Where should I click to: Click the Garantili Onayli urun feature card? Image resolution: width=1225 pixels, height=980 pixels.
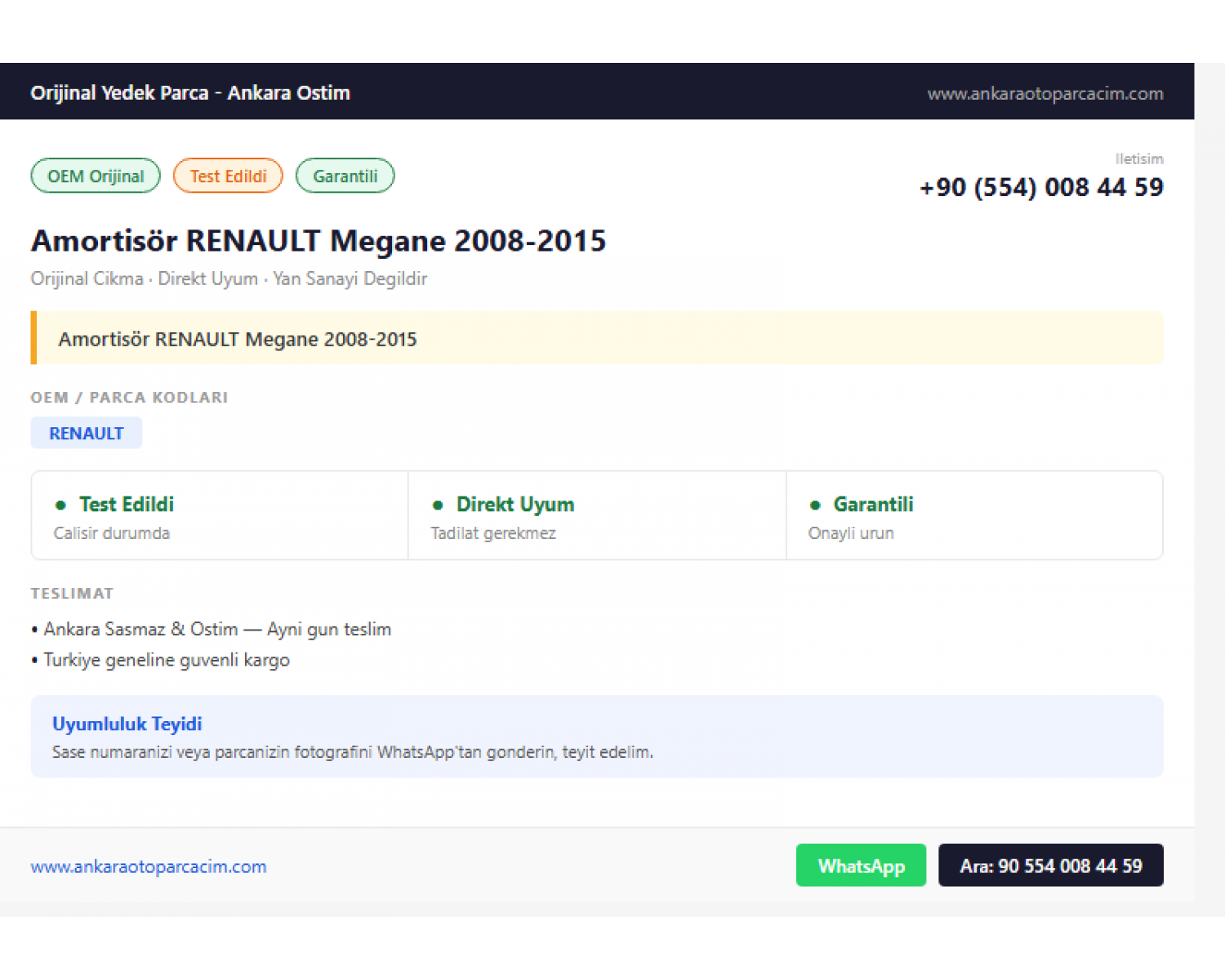pyautogui.click(x=974, y=515)
